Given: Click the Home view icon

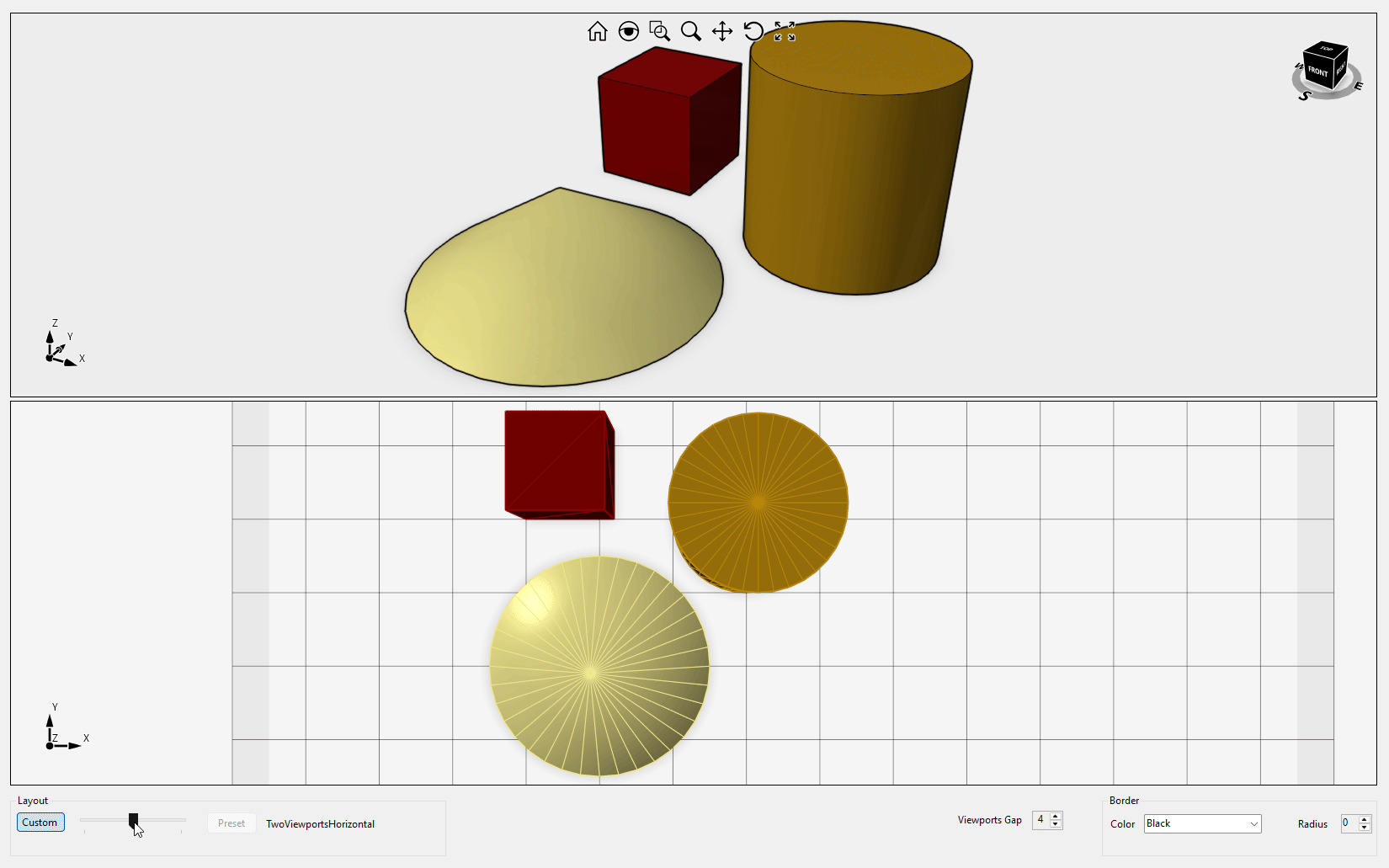Looking at the screenshot, I should 597,32.
